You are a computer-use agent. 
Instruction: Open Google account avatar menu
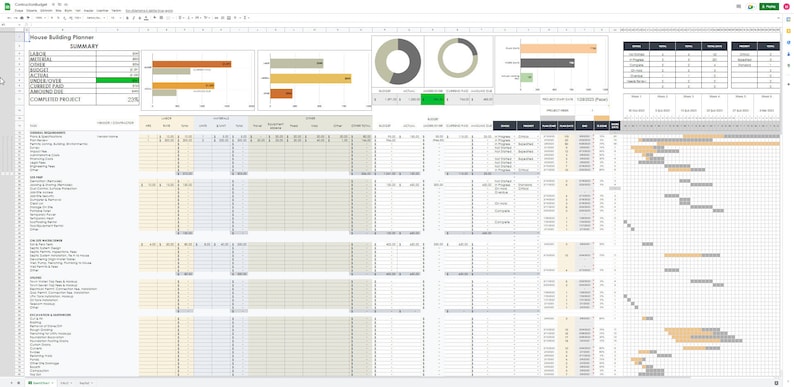(x=786, y=7)
